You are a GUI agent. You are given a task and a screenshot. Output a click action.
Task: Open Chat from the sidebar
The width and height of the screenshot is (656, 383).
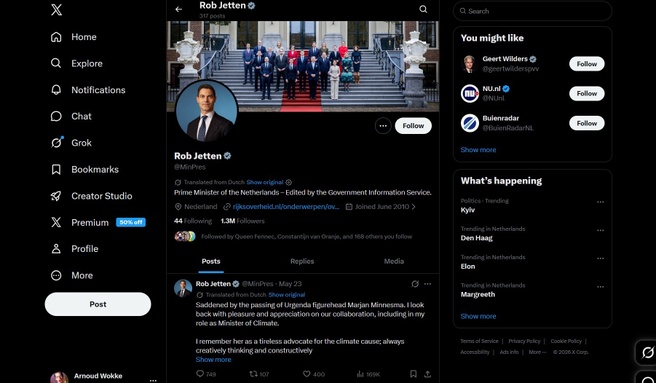click(71, 116)
